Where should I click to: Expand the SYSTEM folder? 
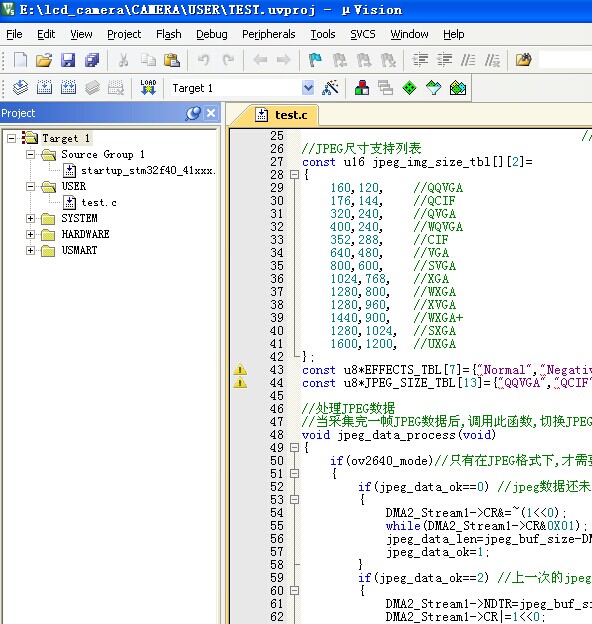click(x=30, y=218)
